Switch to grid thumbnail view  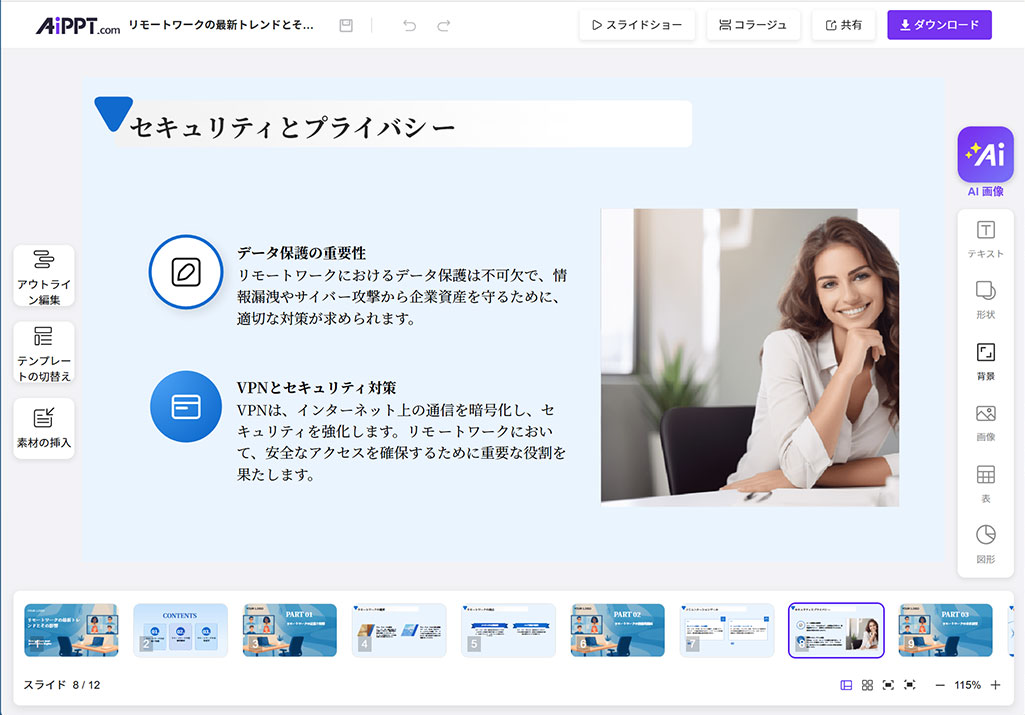pos(867,685)
